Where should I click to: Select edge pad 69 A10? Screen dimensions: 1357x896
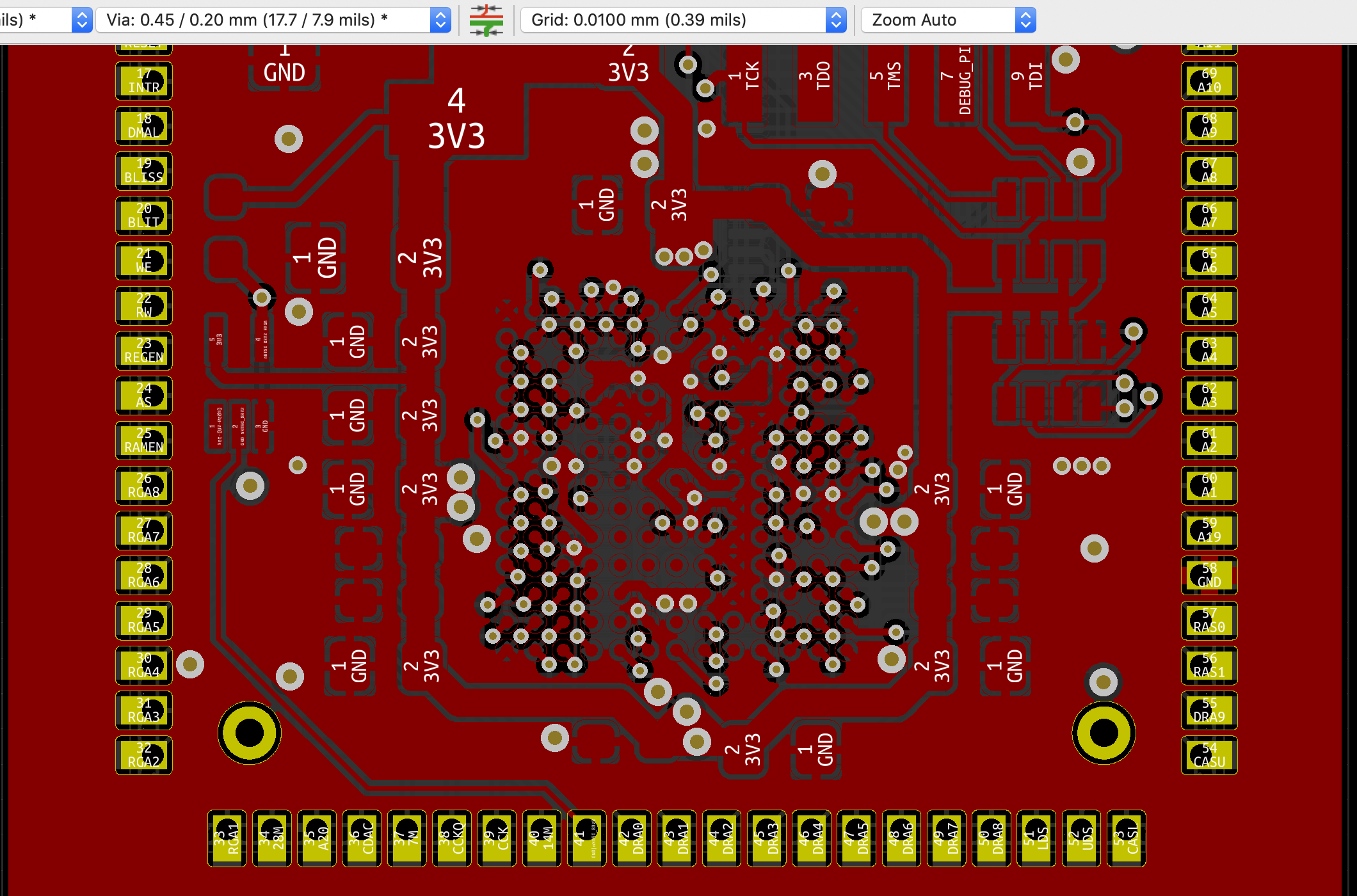(x=1209, y=81)
